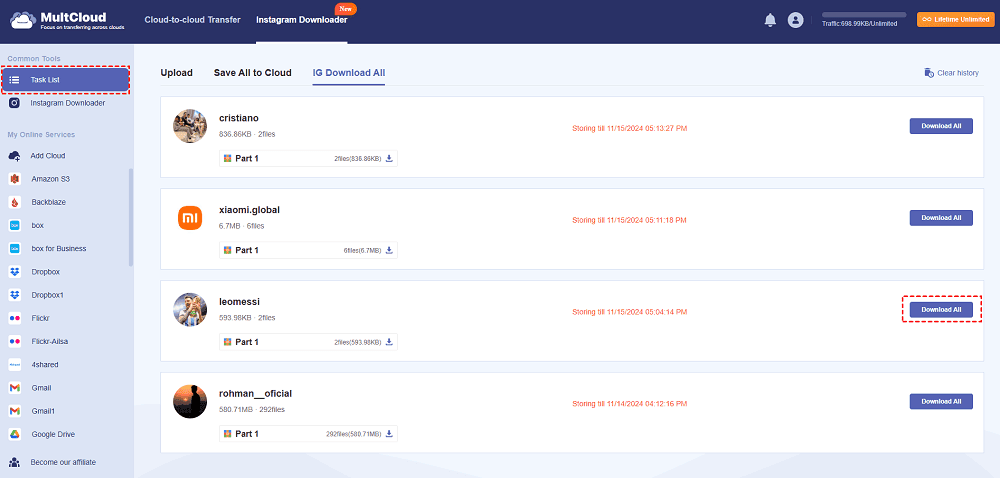This screenshot has width=1000, height=478.
Task: Click the sidebar scrollbar
Action: click(x=131, y=217)
